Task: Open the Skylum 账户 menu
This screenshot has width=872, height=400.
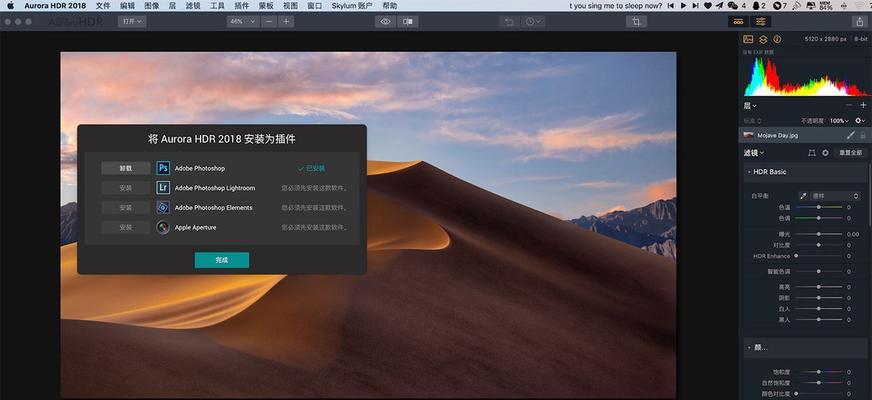Action: click(352, 6)
